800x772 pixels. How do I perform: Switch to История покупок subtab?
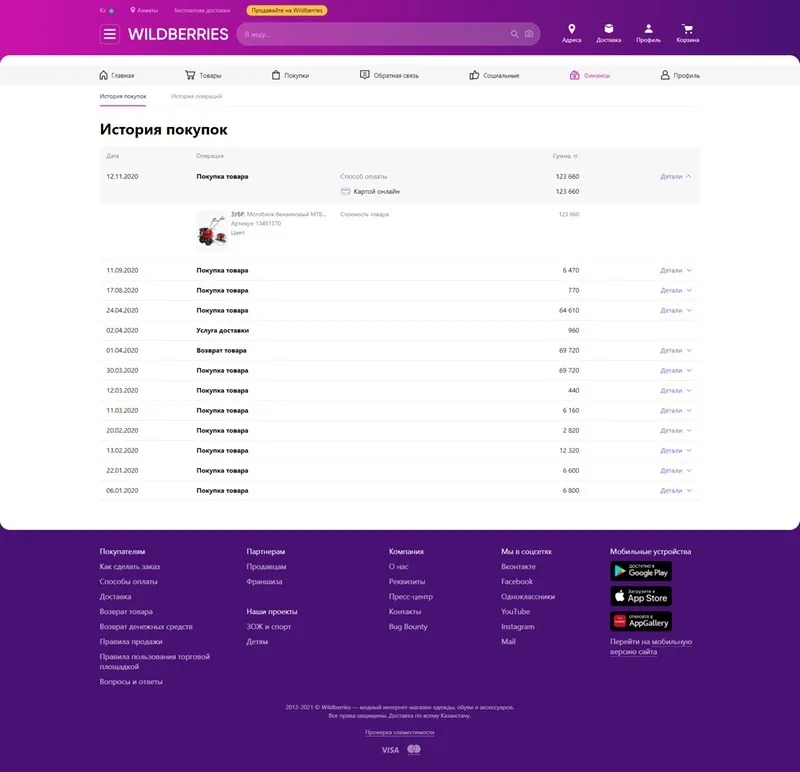(123, 96)
